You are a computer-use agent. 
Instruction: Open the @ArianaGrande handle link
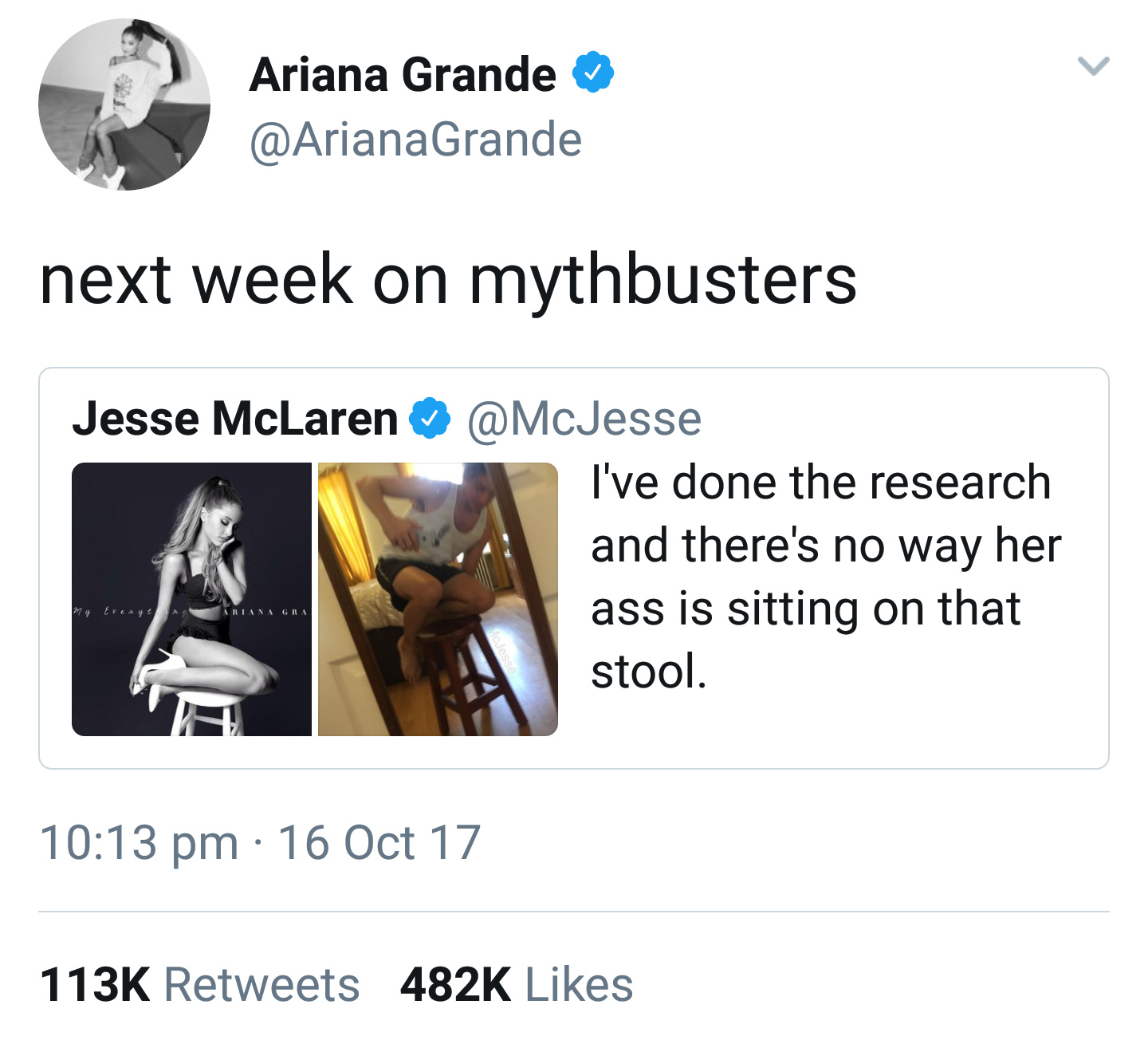[415, 140]
